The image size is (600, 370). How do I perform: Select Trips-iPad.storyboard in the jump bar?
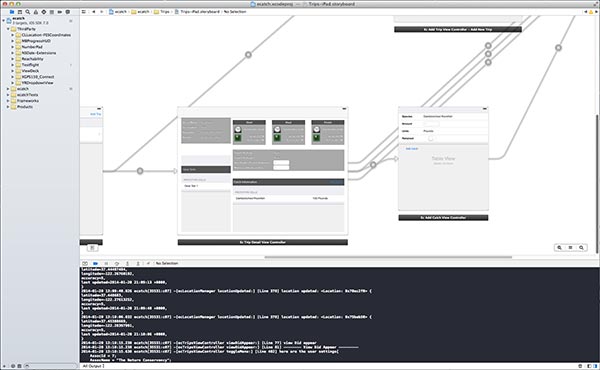click(x=197, y=12)
